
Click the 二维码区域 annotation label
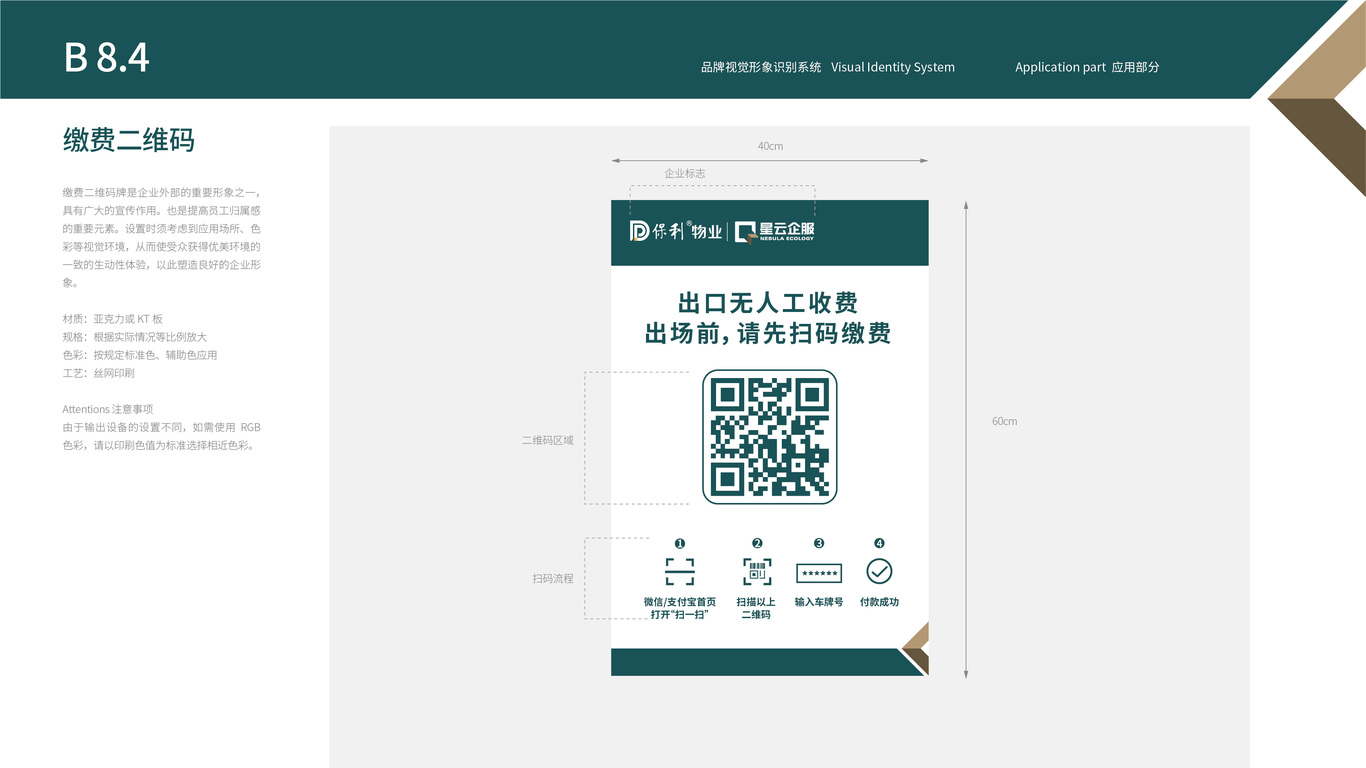(x=548, y=440)
